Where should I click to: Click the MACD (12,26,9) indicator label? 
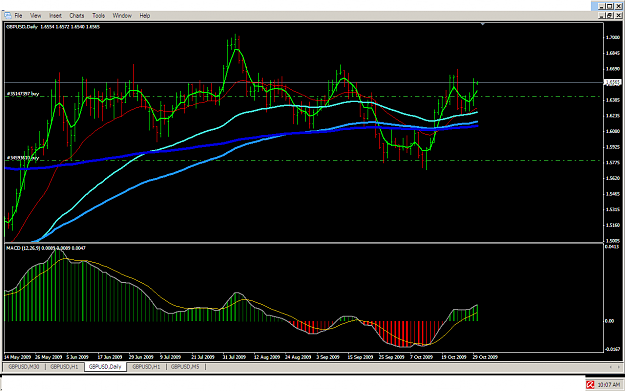[46, 248]
